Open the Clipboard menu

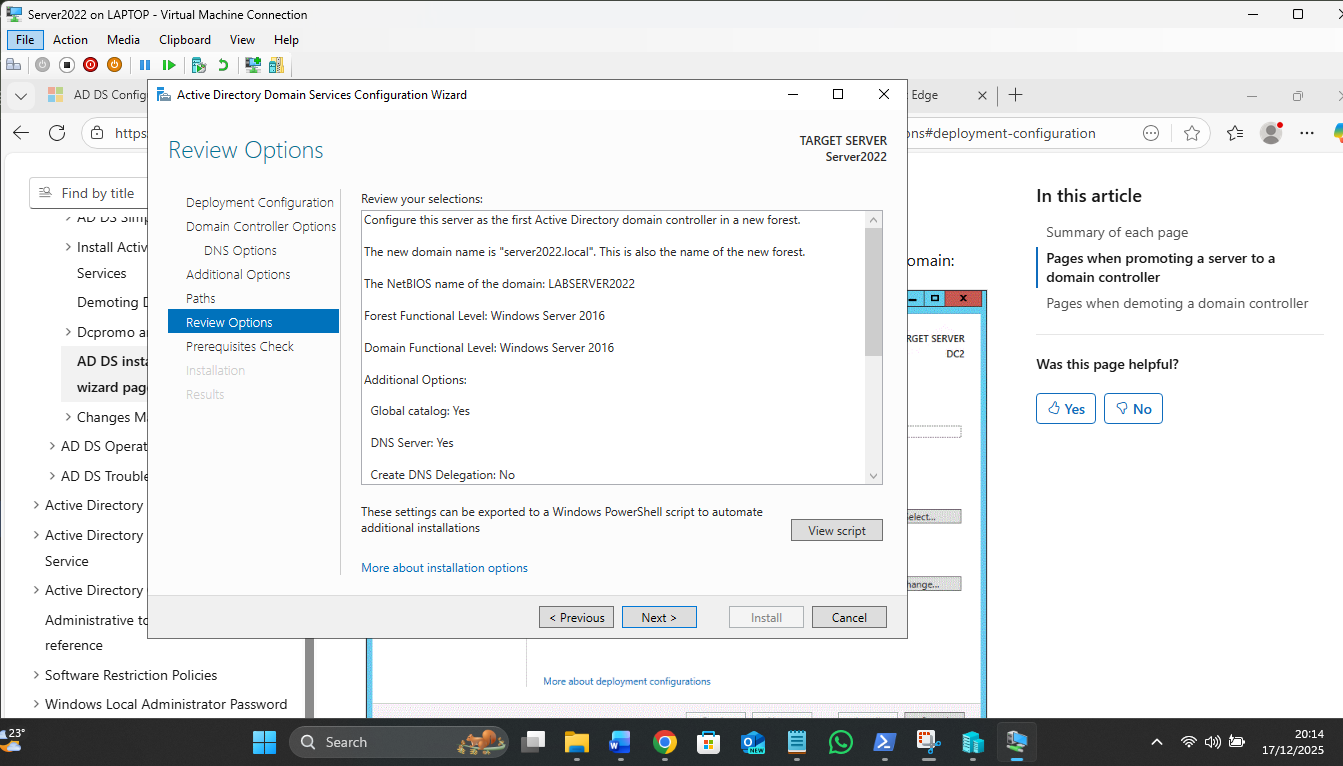[x=185, y=40]
